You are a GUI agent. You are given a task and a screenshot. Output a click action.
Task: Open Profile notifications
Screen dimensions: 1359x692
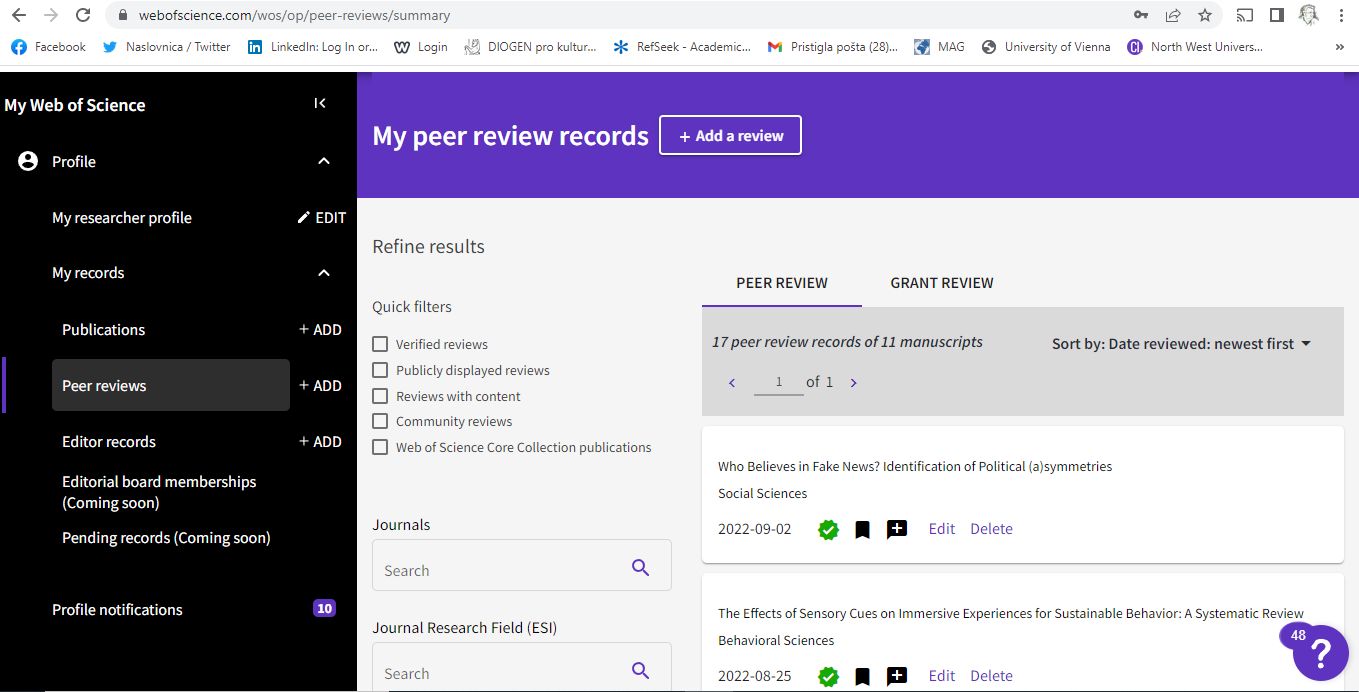[117, 609]
